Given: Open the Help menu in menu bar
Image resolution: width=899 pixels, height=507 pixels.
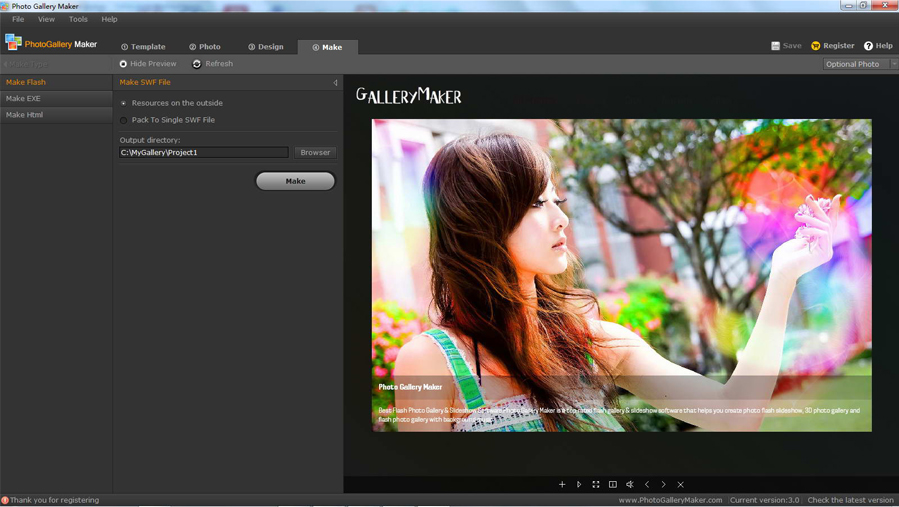Looking at the screenshot, I should click(x=109, y=19).
